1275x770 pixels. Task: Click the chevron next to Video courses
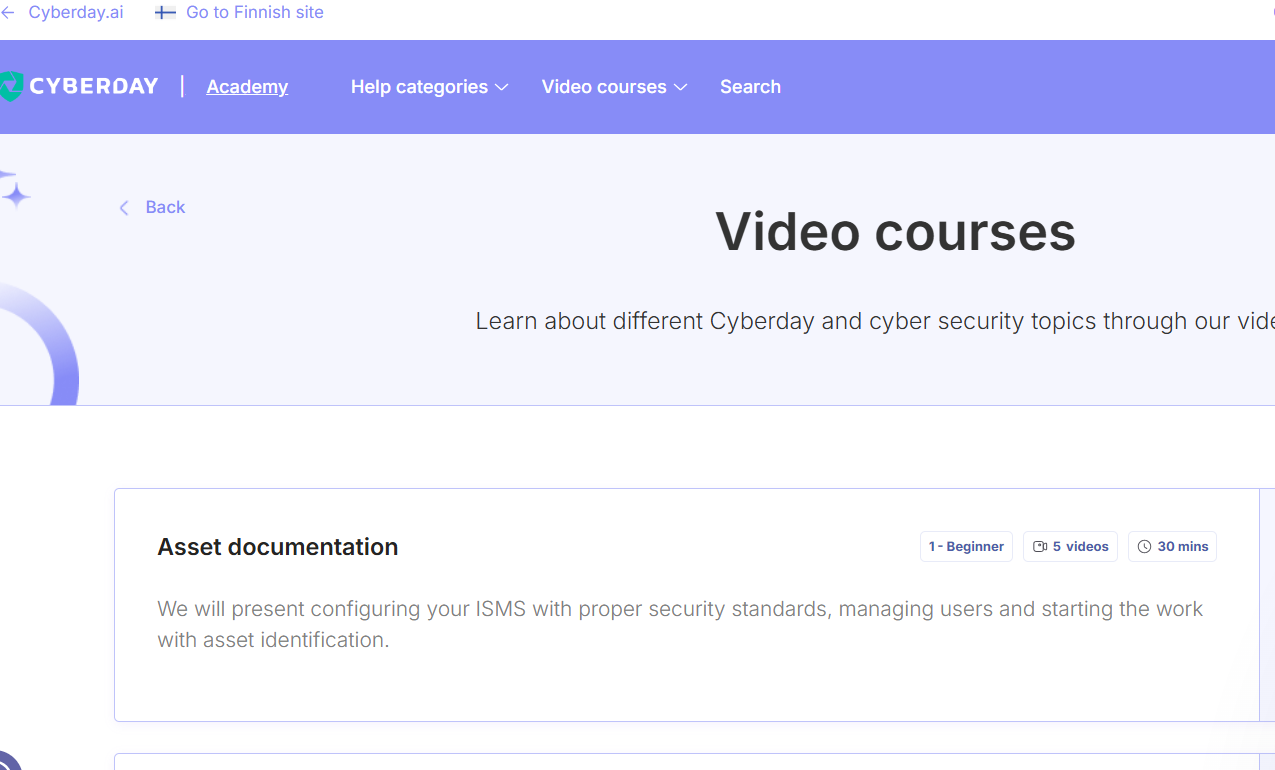[680, 88]
